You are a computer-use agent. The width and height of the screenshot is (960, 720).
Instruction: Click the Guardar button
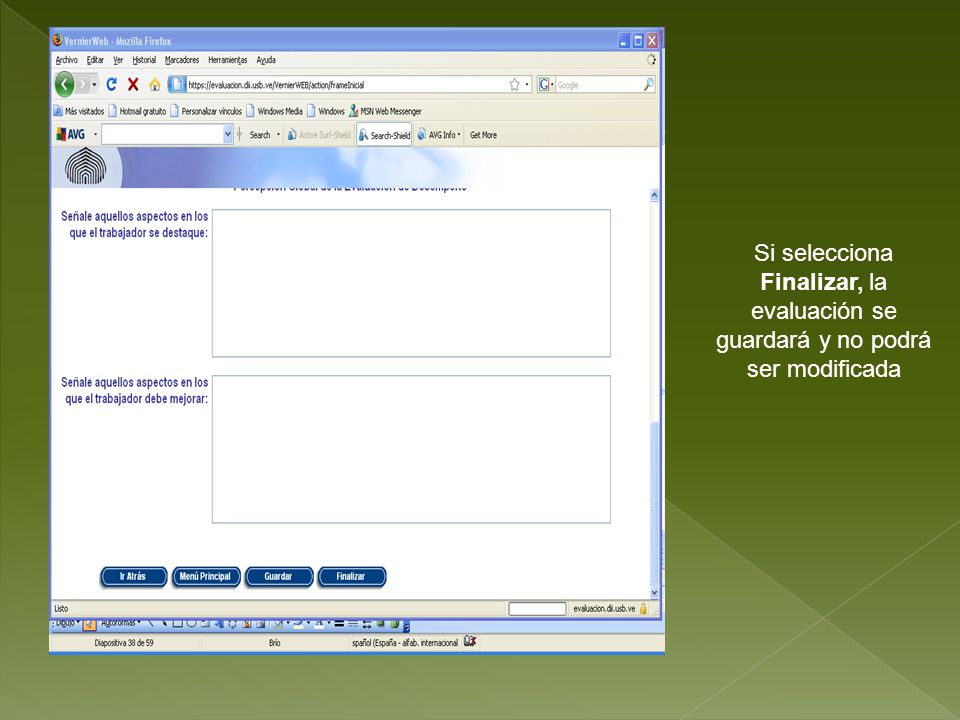click(279, 577)
